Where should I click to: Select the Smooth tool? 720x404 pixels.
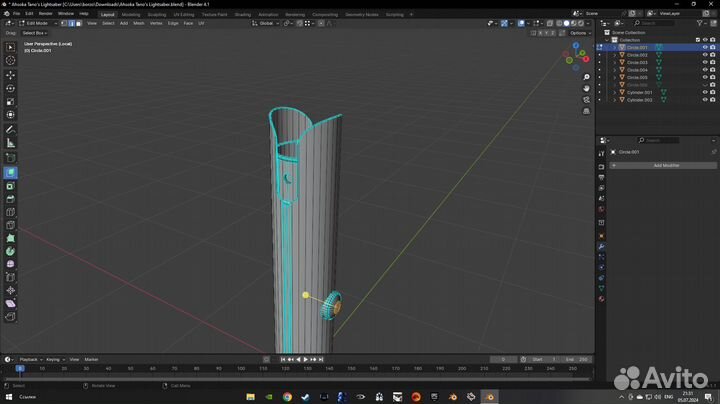[10, 264]
